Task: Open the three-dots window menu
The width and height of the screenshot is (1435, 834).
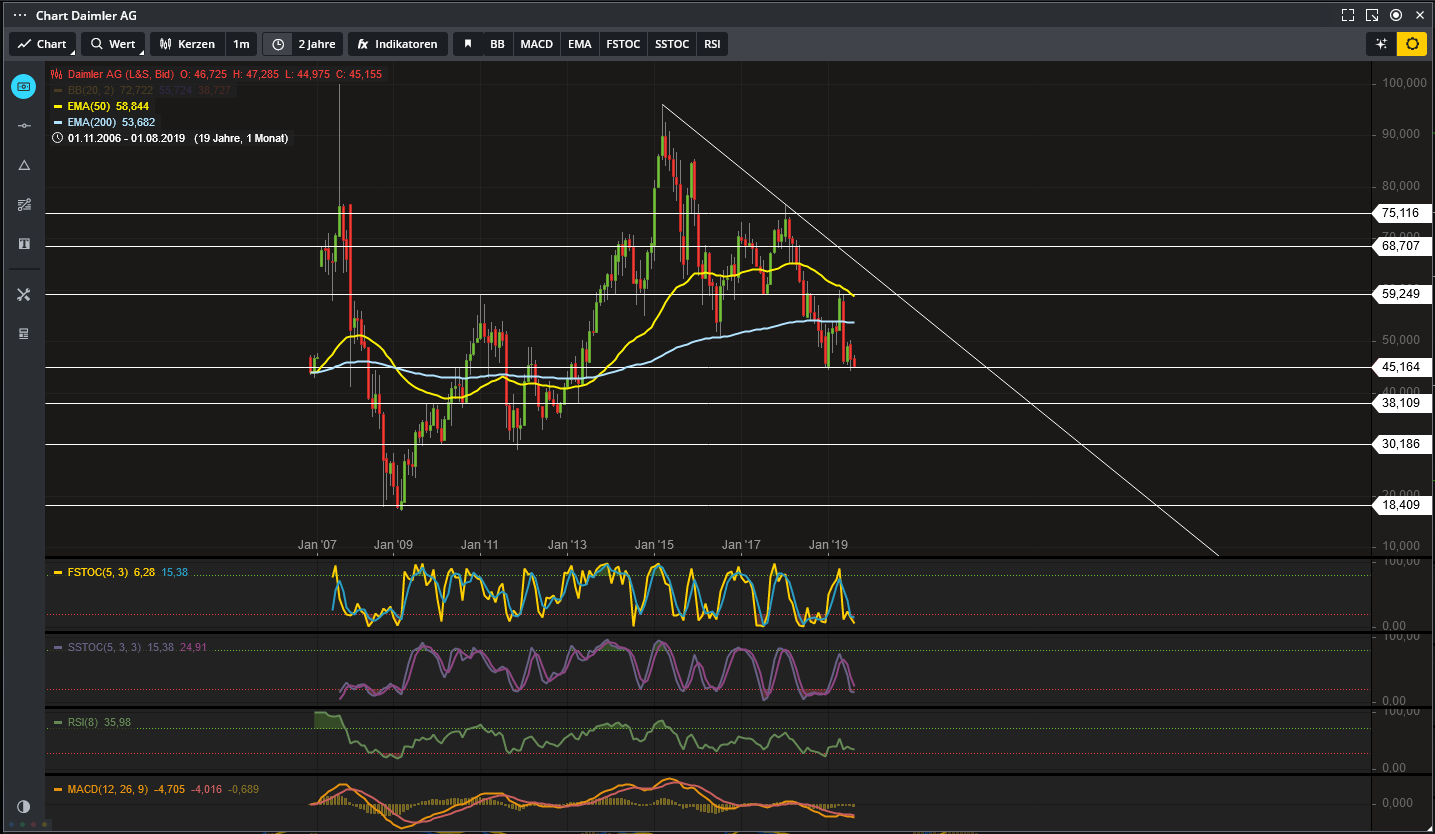Action: (x=19, y=15)
